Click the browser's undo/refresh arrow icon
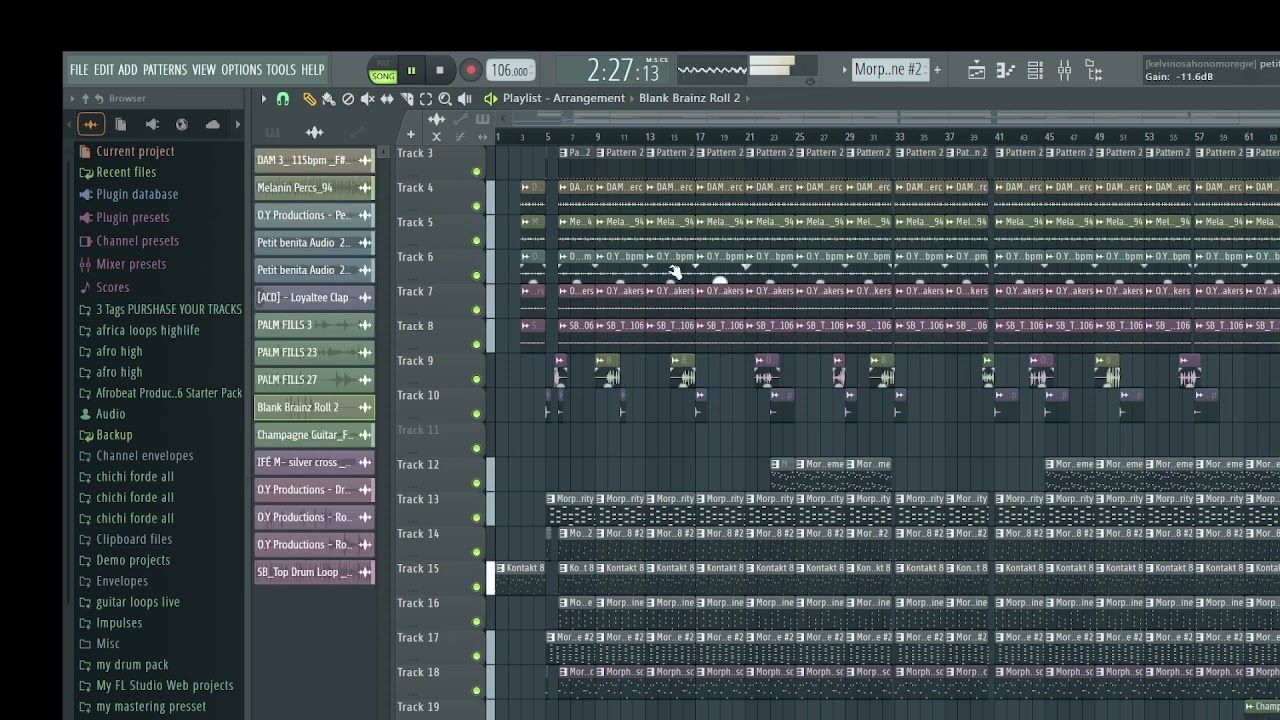This screenshot has height=720, width=1280. (100, 98)
